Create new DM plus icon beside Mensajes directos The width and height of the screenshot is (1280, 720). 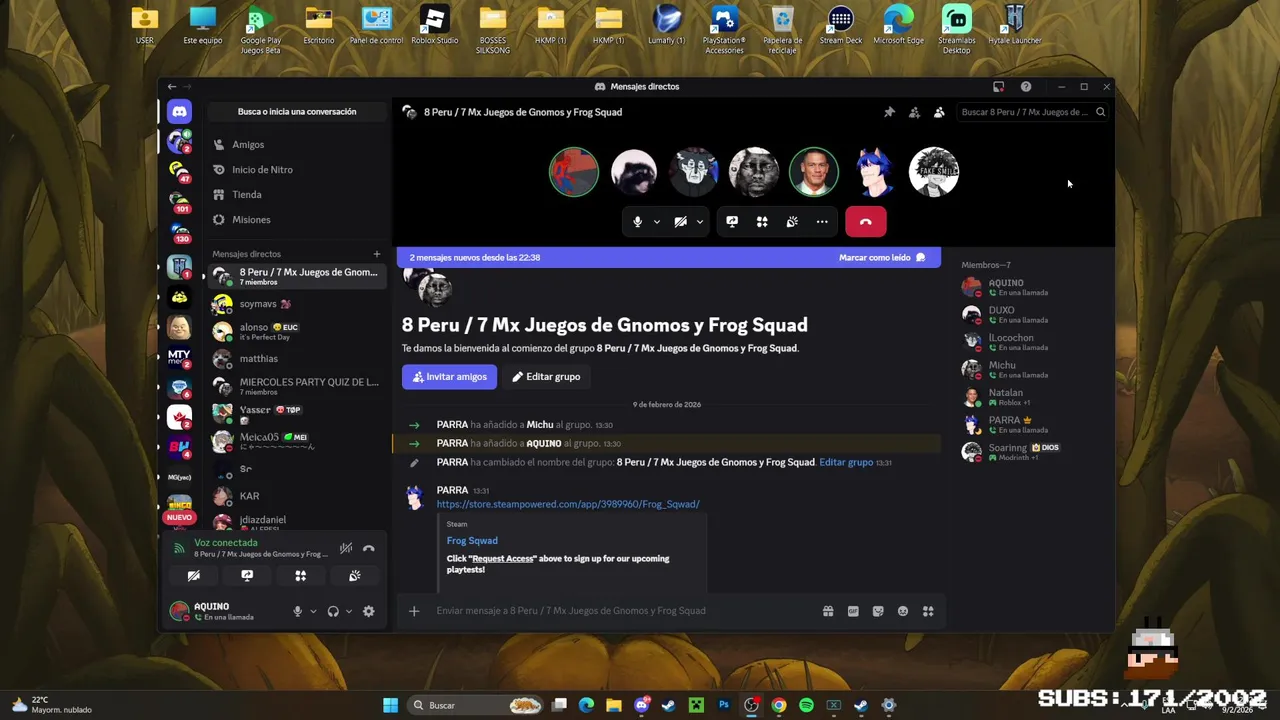[377, 254]
